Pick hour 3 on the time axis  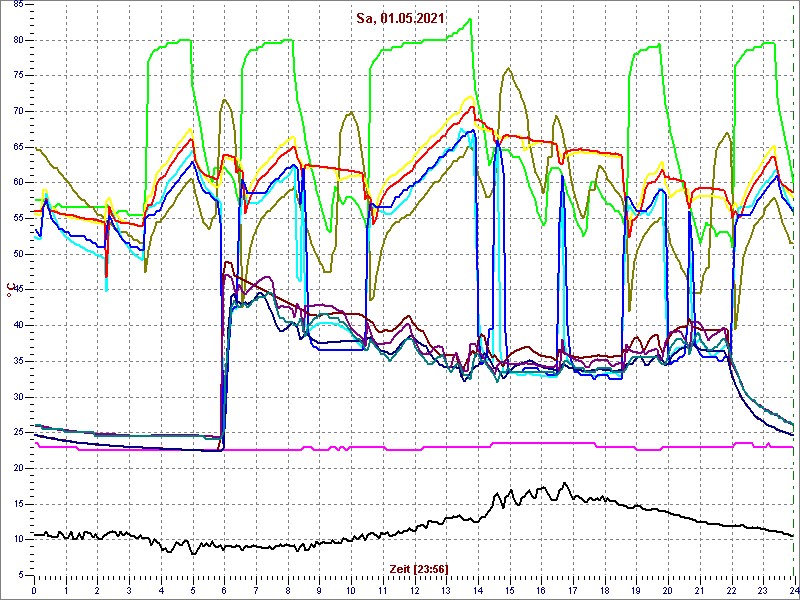(x=129, y=590)
